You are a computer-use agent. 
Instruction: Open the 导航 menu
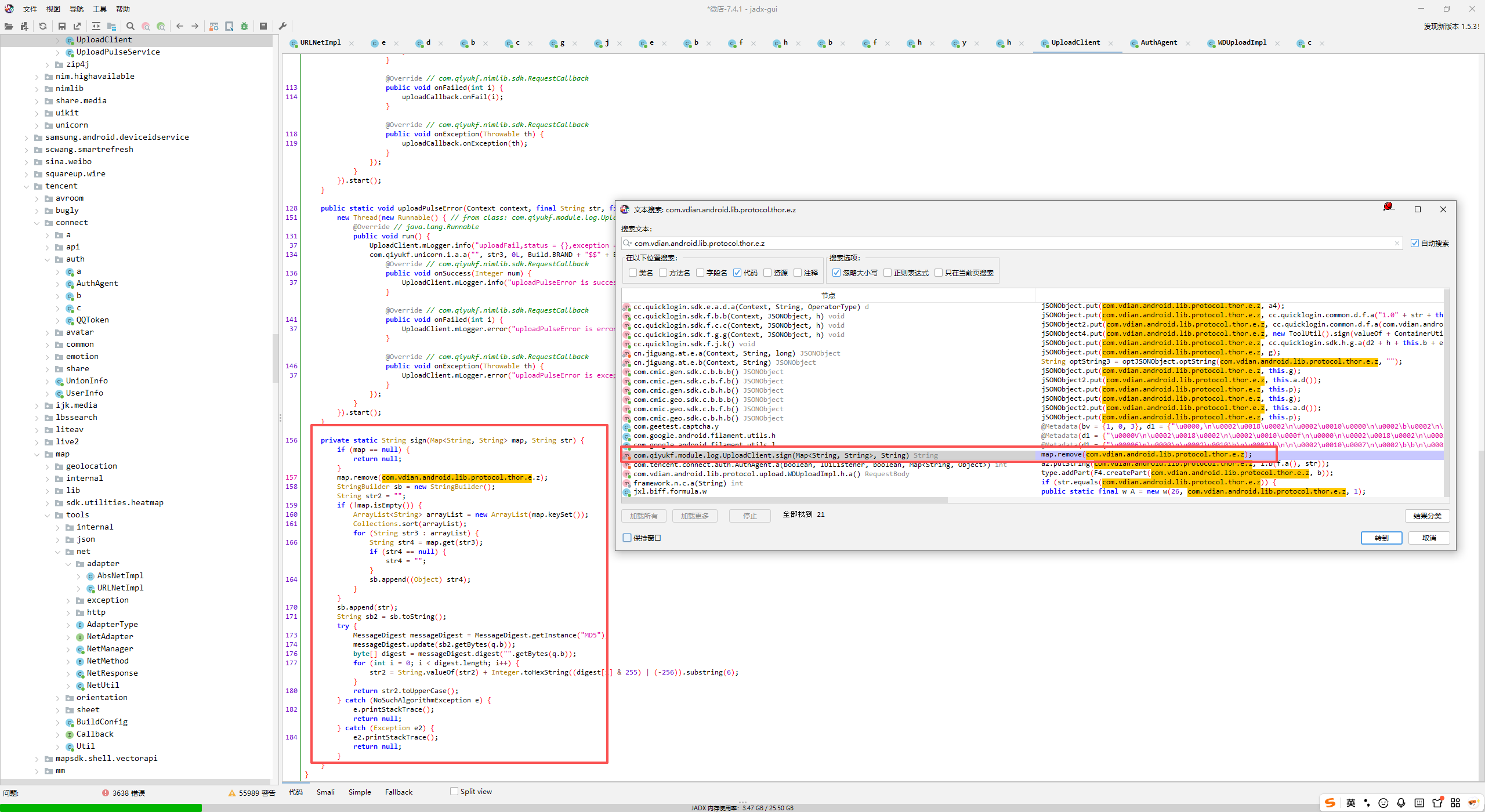pyautogui.click(x=76, y=9)
